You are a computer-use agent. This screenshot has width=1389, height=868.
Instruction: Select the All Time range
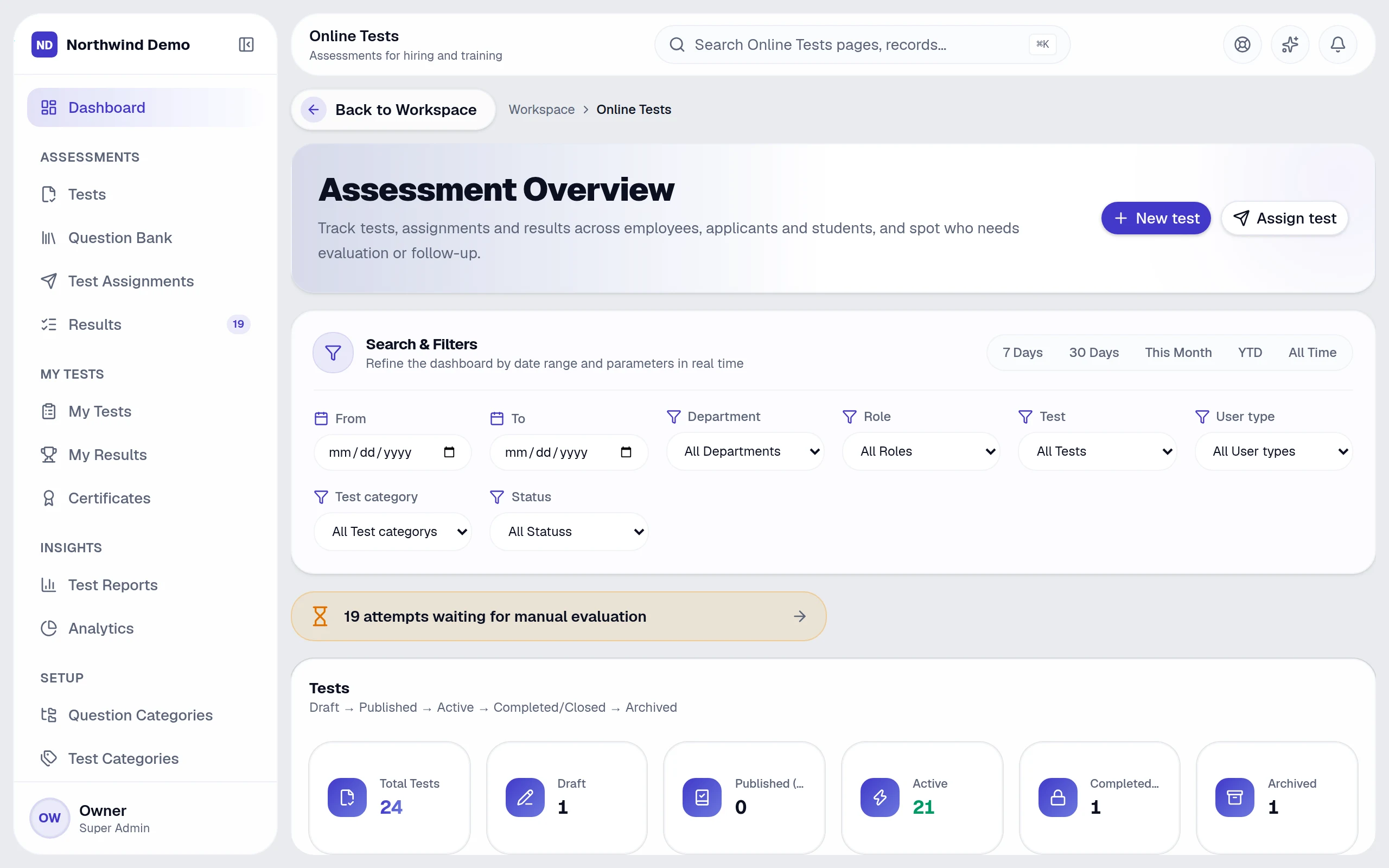[1312, 353]
